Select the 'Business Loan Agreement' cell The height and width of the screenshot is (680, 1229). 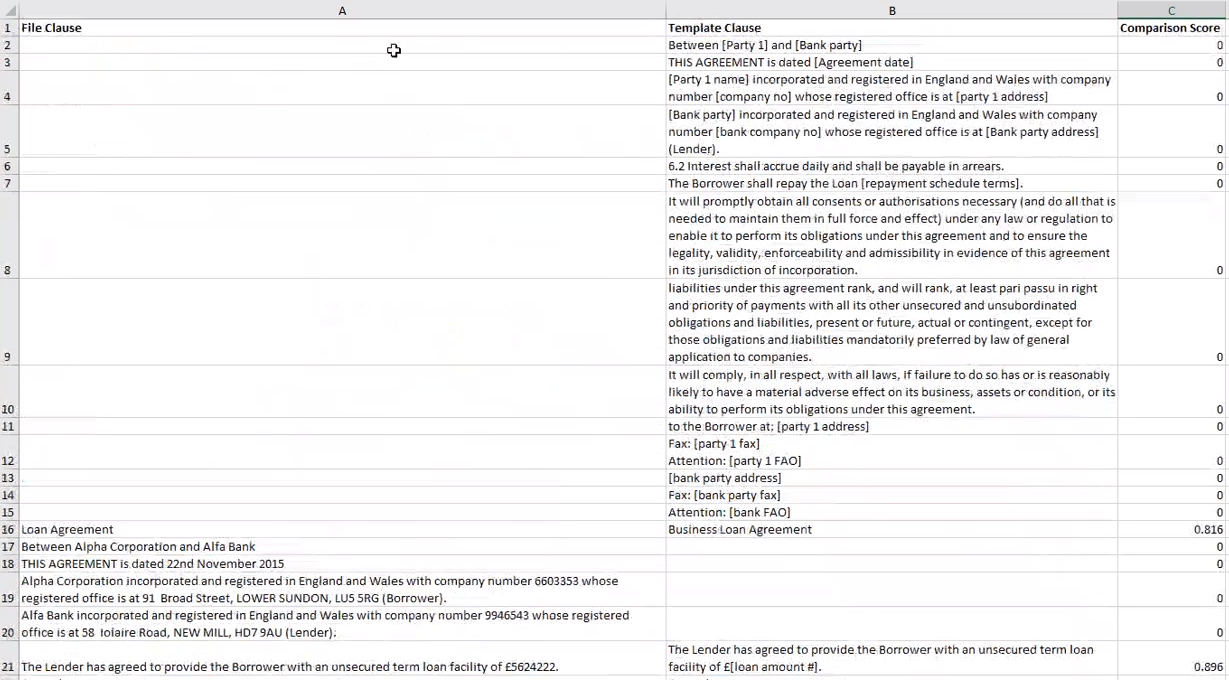pyautogui.click(x=740, y=530)
